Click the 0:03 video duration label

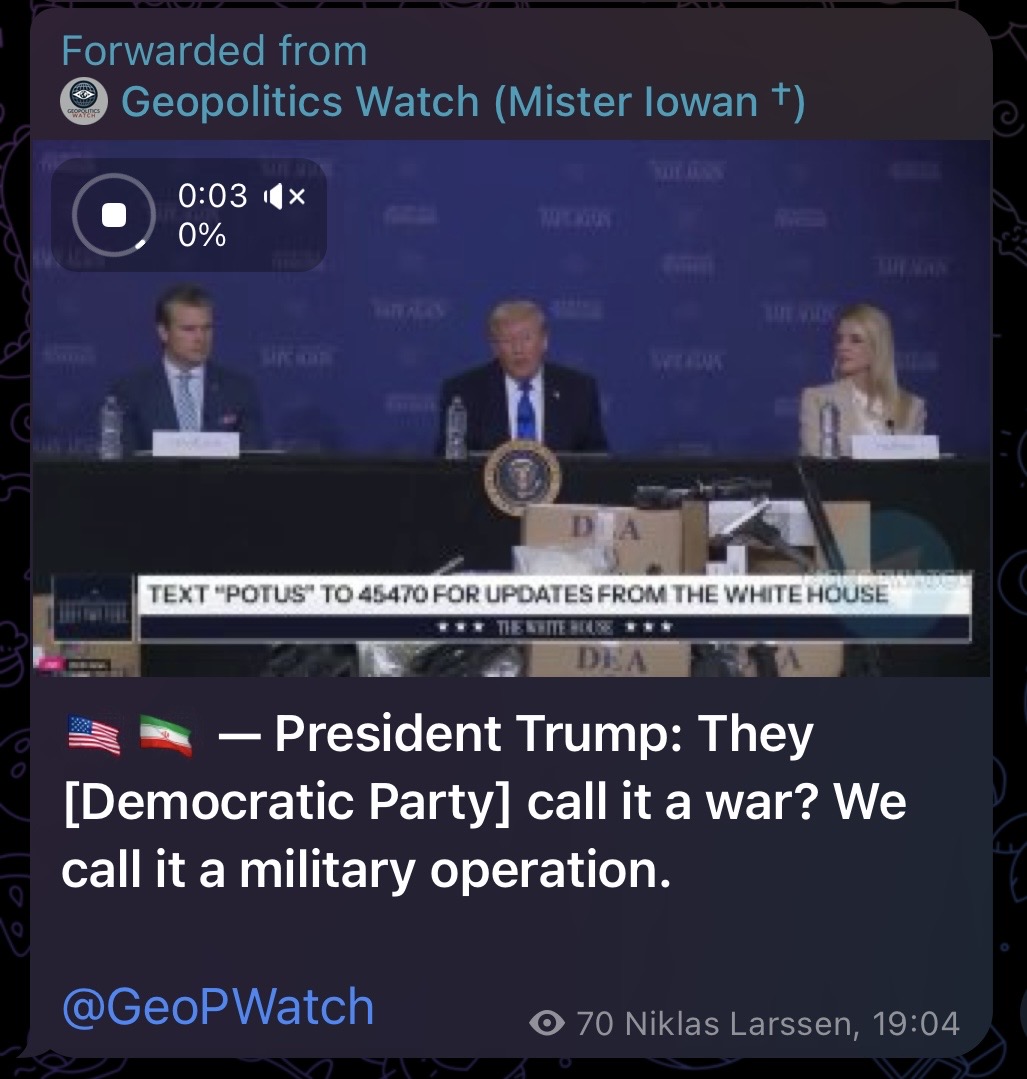pyautogui.click(x=213, y=196)
